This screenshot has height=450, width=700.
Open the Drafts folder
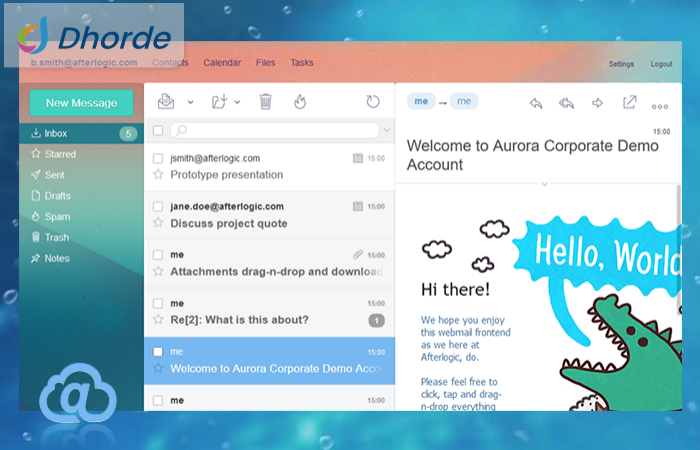(81, 196)
